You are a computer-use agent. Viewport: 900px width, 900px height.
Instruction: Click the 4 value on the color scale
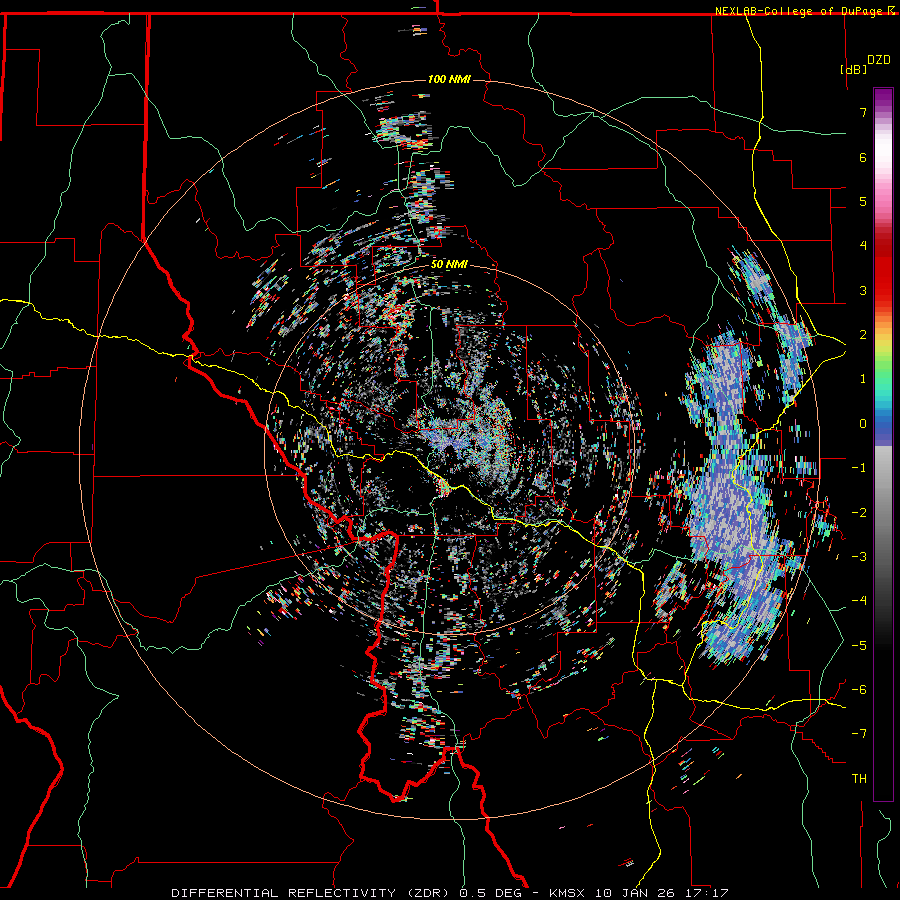pyautogui.click(x=863, y=246)
